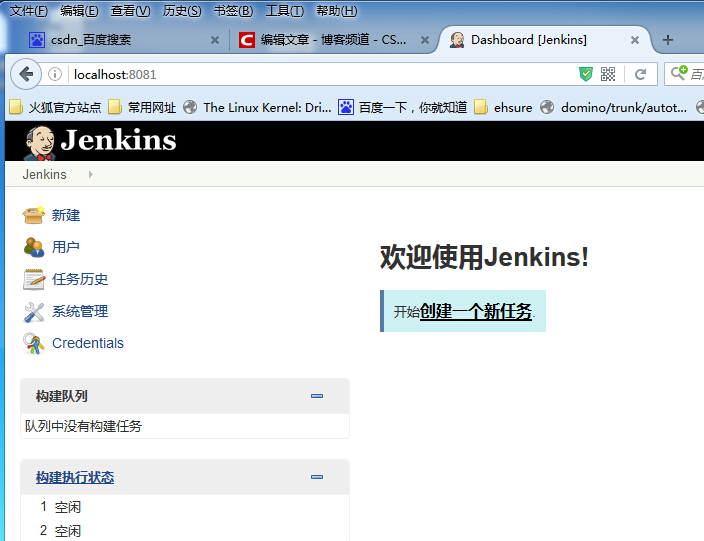Image resolution: width=704 pixels, height=541 pixels.
Task: Click the Jenkins title text in header
Action: (x=119, y=140)
